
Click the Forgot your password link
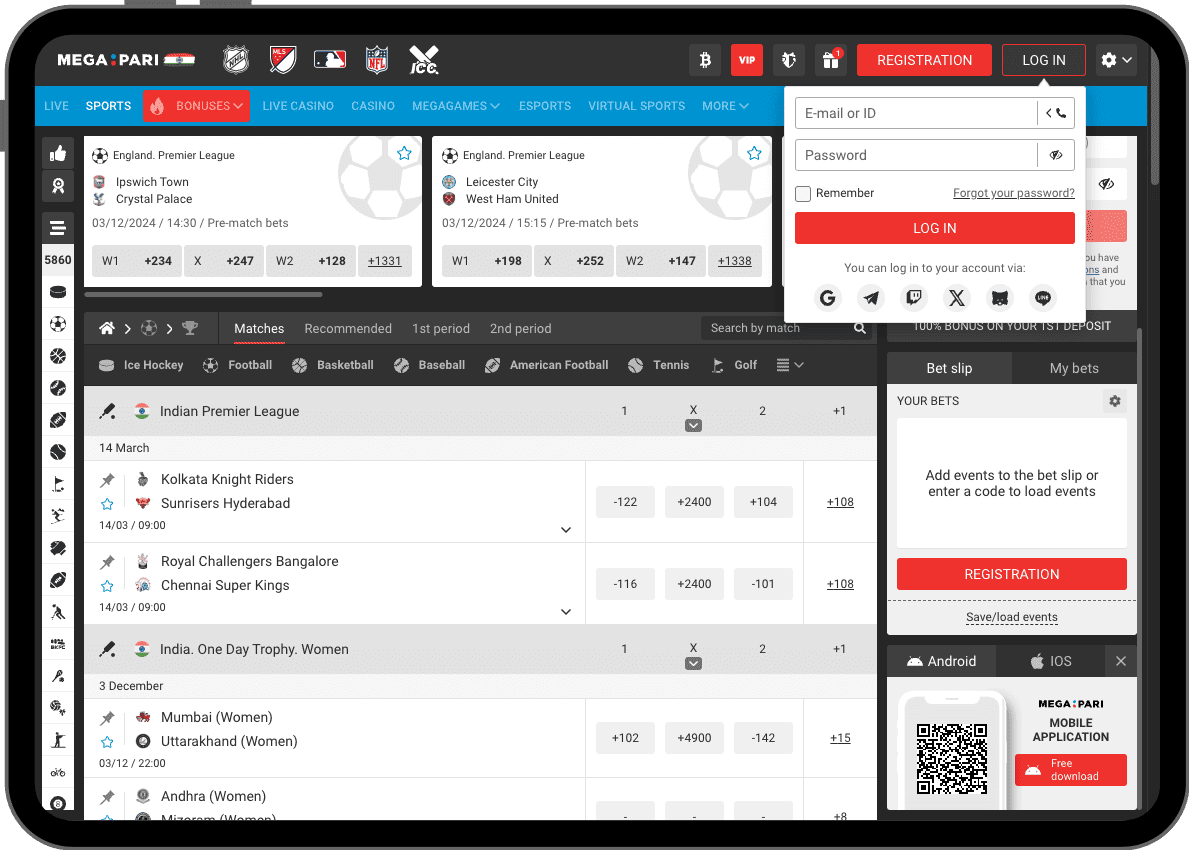pos(1013,194)
